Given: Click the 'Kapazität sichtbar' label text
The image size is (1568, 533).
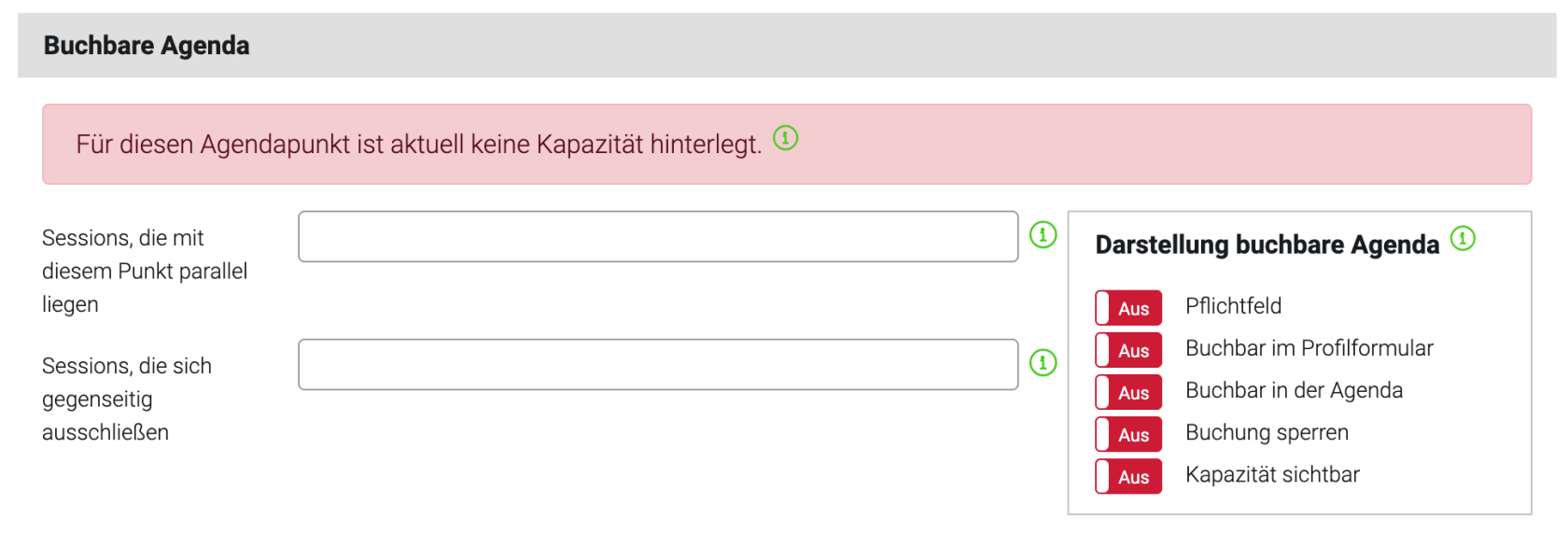Looking at the screenshot, I should (x=1272, y=474).
